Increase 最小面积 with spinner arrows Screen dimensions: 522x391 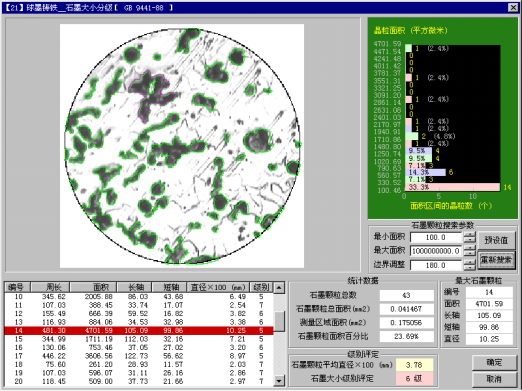point(469,235)
